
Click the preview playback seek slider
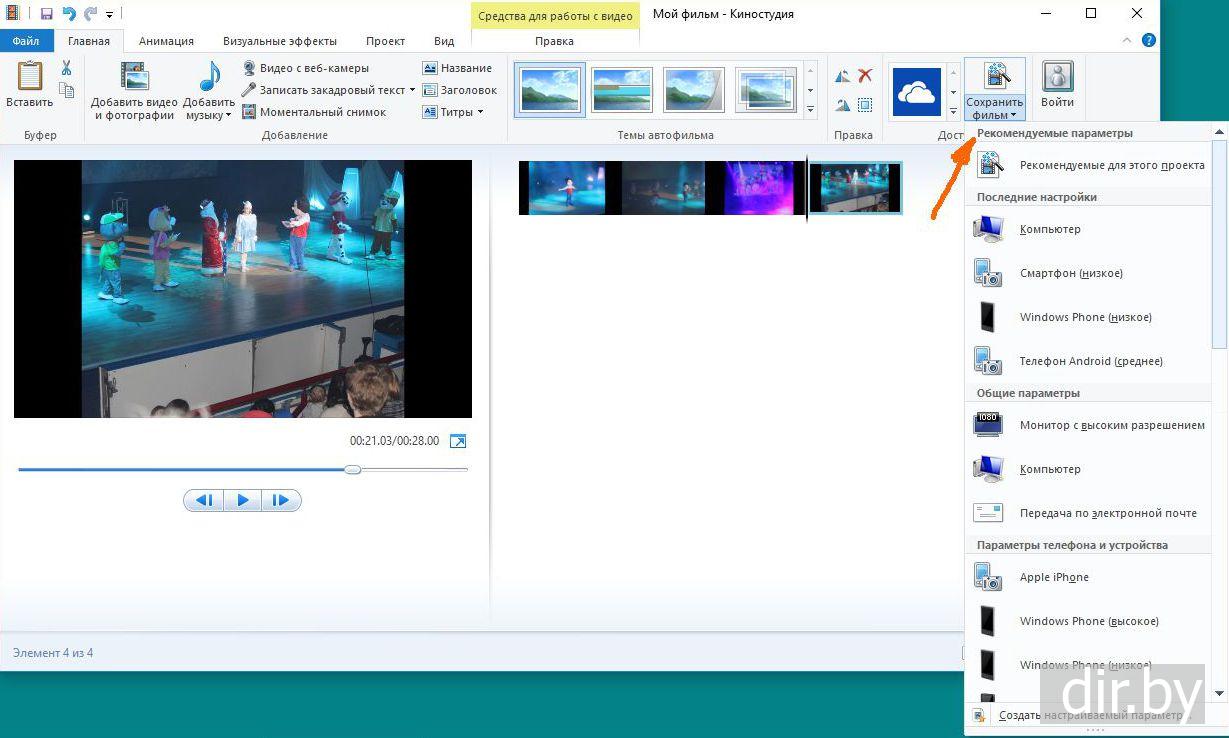click(x=352, y=469)
